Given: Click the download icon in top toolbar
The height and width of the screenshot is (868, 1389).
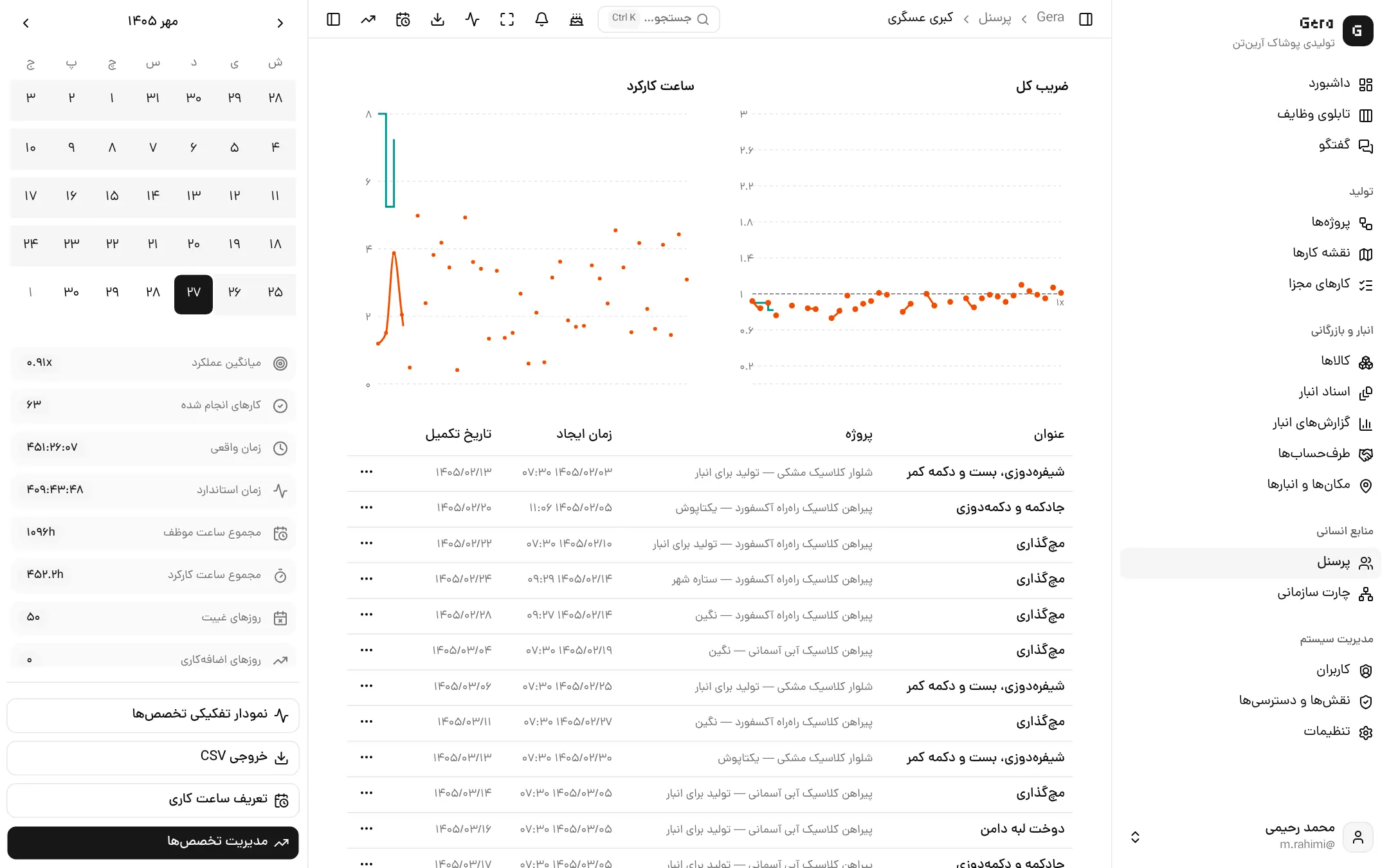Looking at the screenshot, I should (x=437, y=19).
